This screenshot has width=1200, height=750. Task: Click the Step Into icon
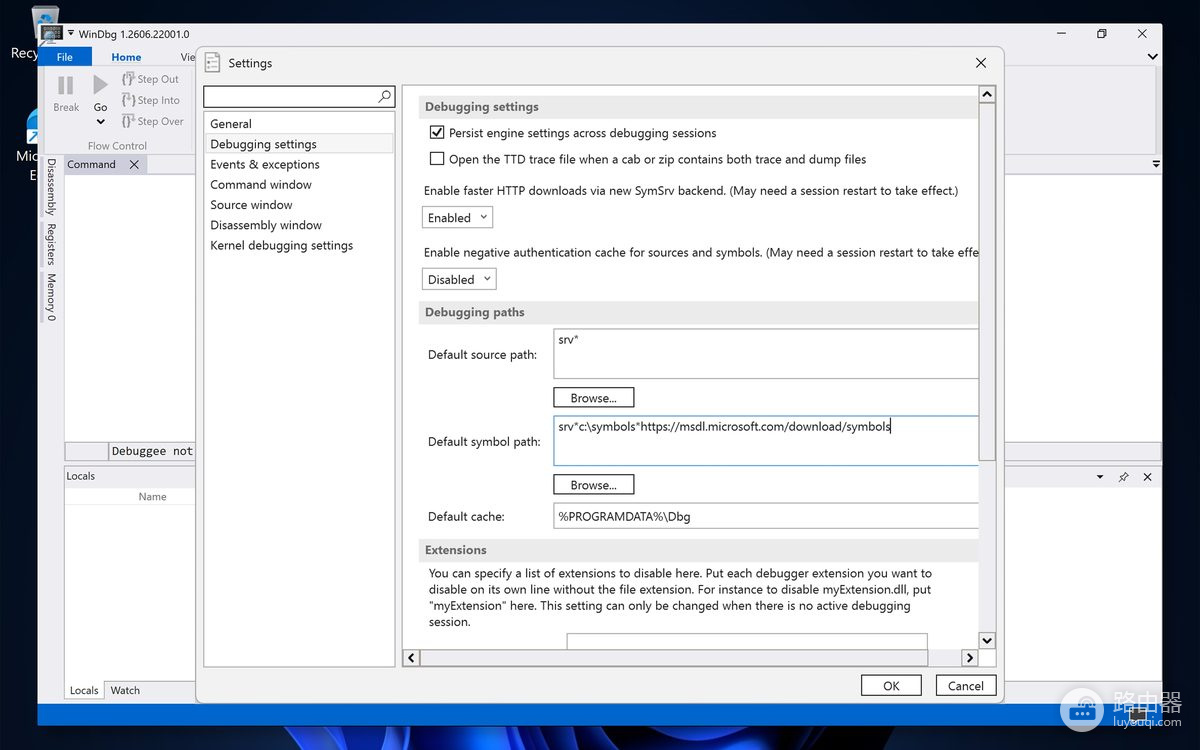pyautogui.click(x=128, y=100)
